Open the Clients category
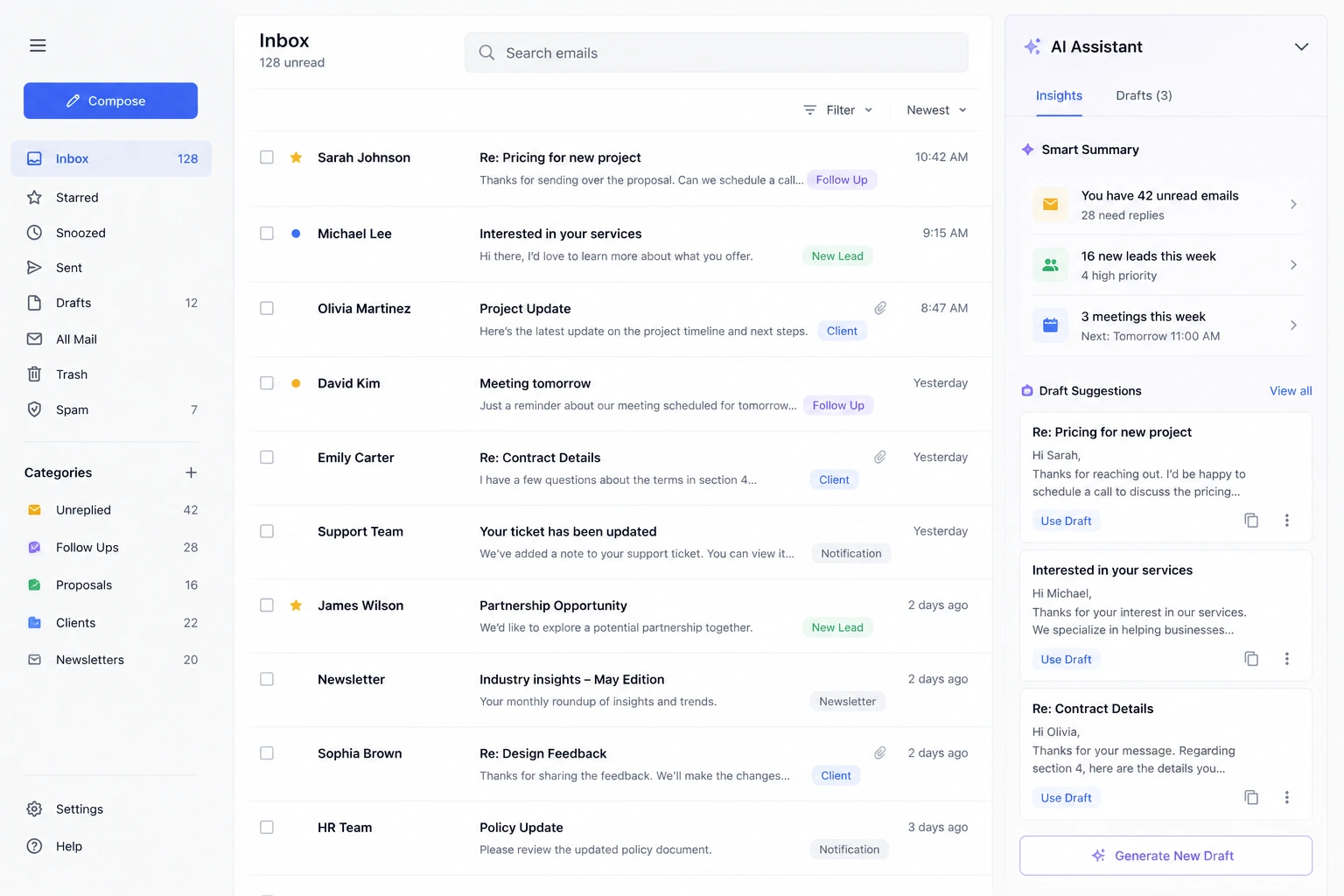 coord(111,623)
